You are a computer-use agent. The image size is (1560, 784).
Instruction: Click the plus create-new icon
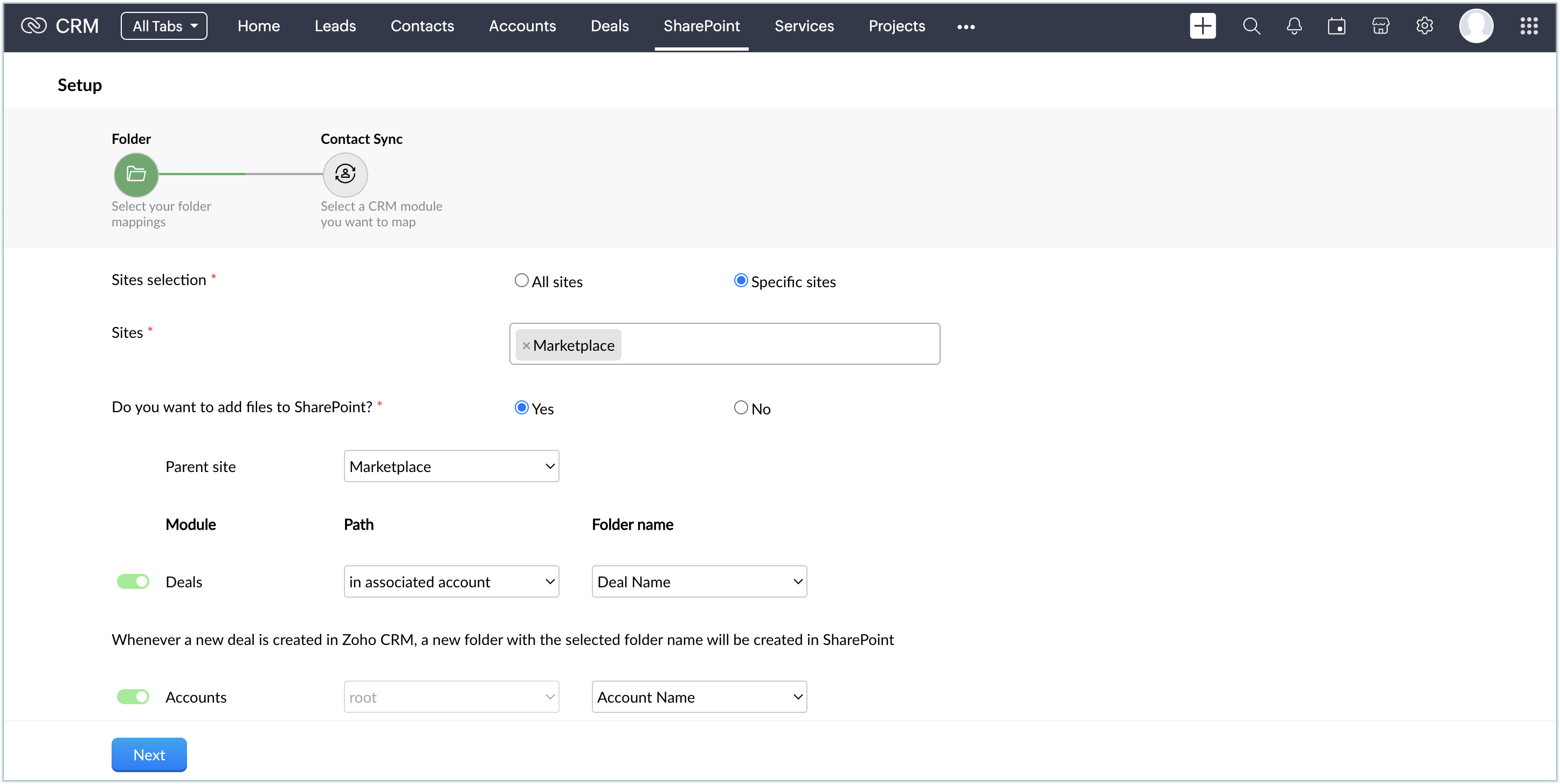(1202, 26)
